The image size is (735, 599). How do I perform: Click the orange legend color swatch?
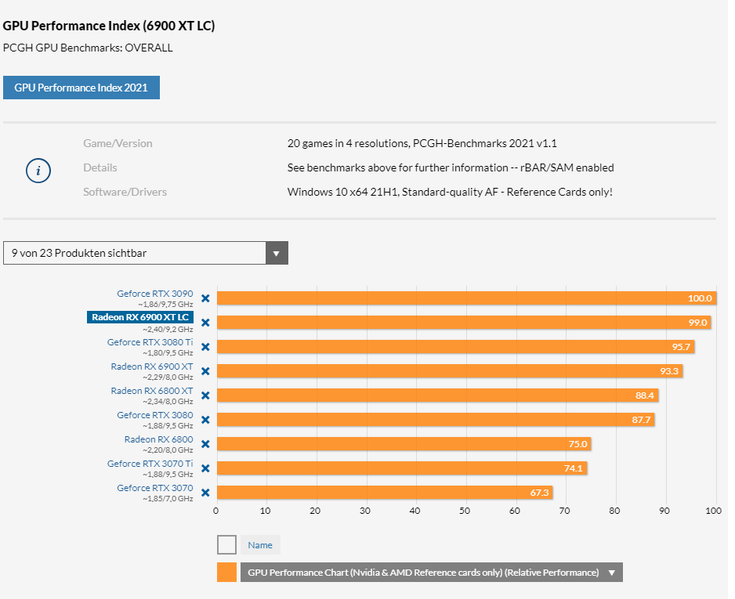tap(227, 573)
